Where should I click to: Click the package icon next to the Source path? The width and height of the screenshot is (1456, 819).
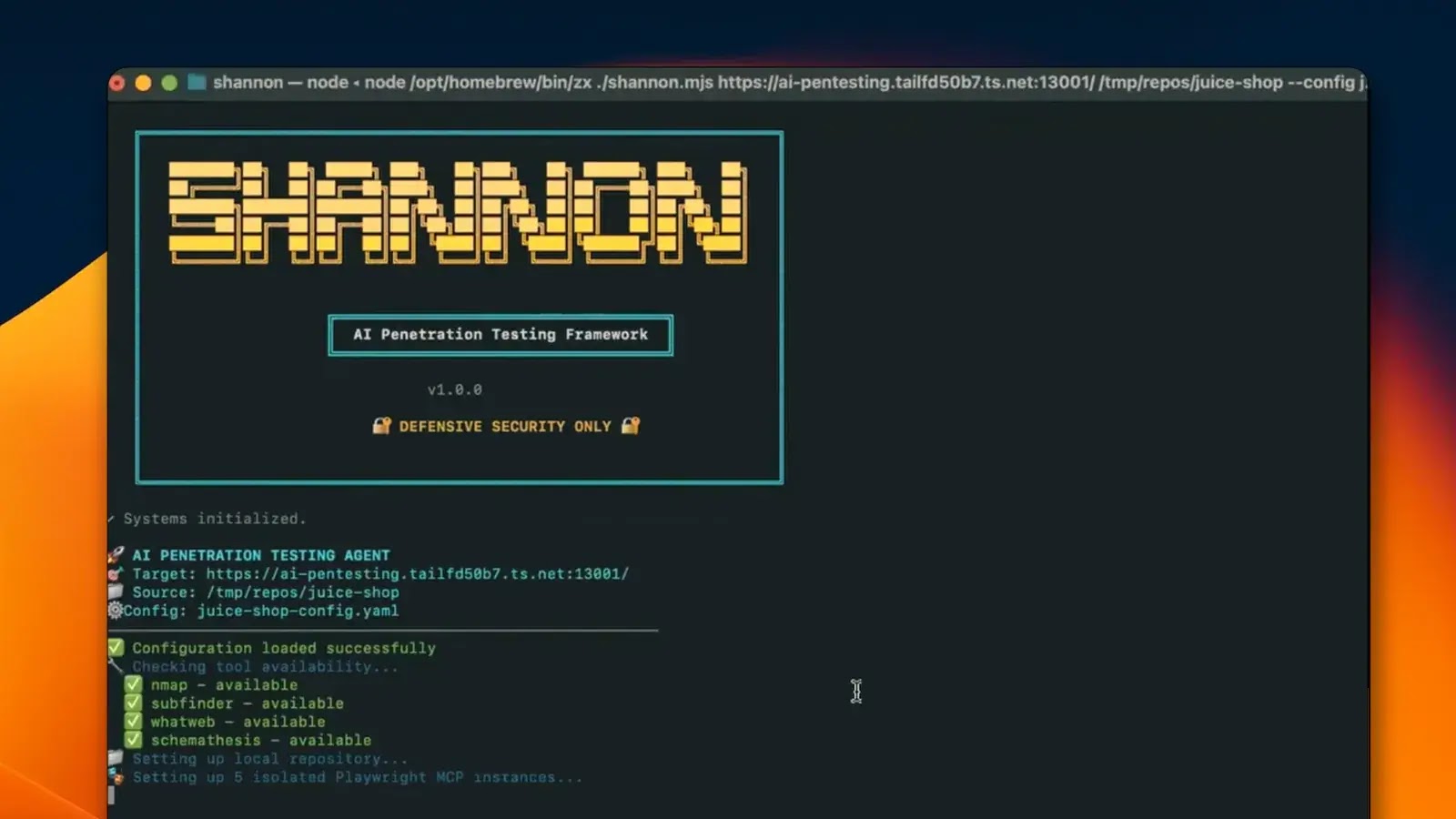[115, 591]
